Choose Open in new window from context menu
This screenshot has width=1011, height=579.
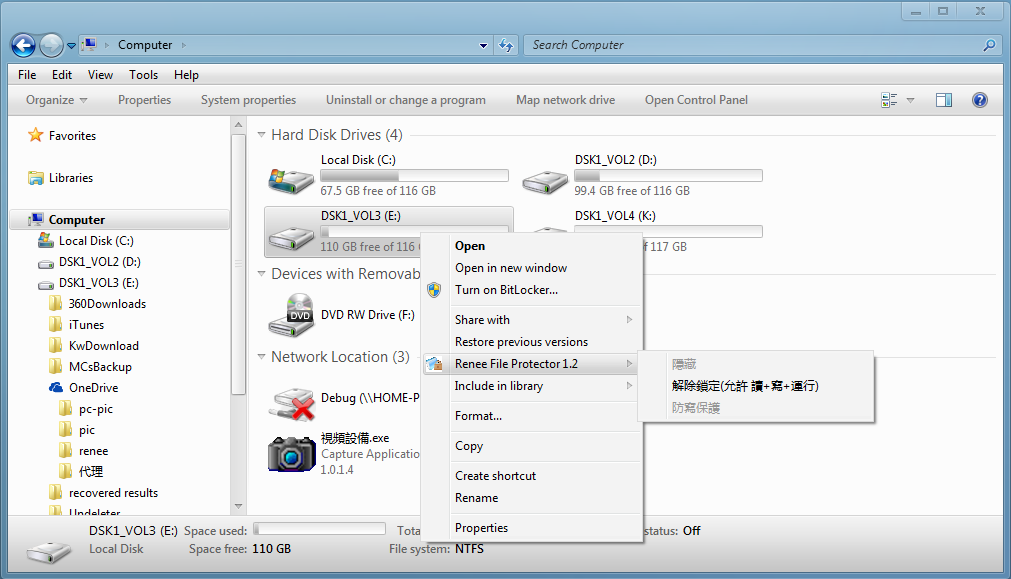tap(511, 268)
